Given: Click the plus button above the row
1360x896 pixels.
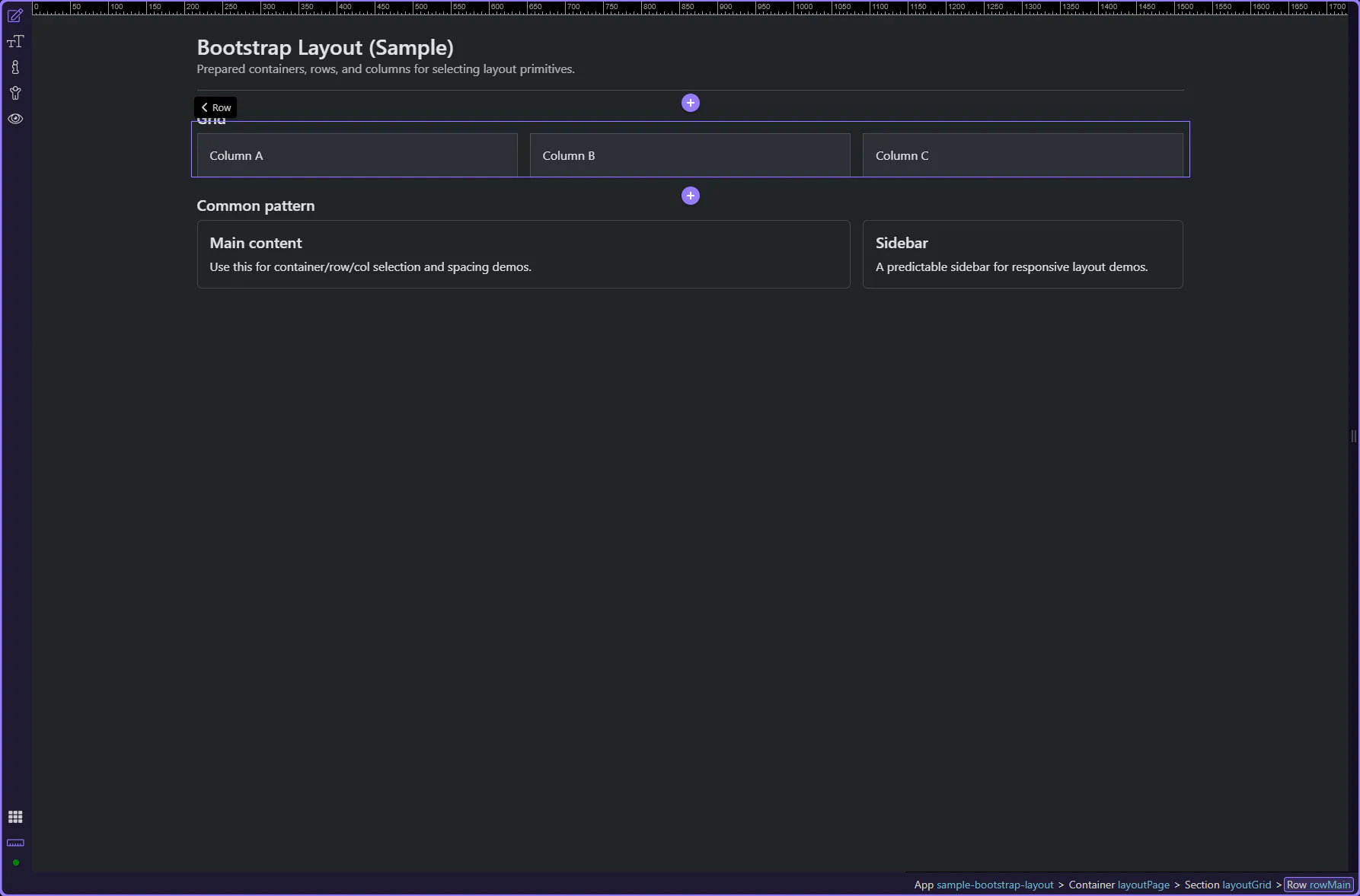Looking at the screenshot, I should (690, 103).
